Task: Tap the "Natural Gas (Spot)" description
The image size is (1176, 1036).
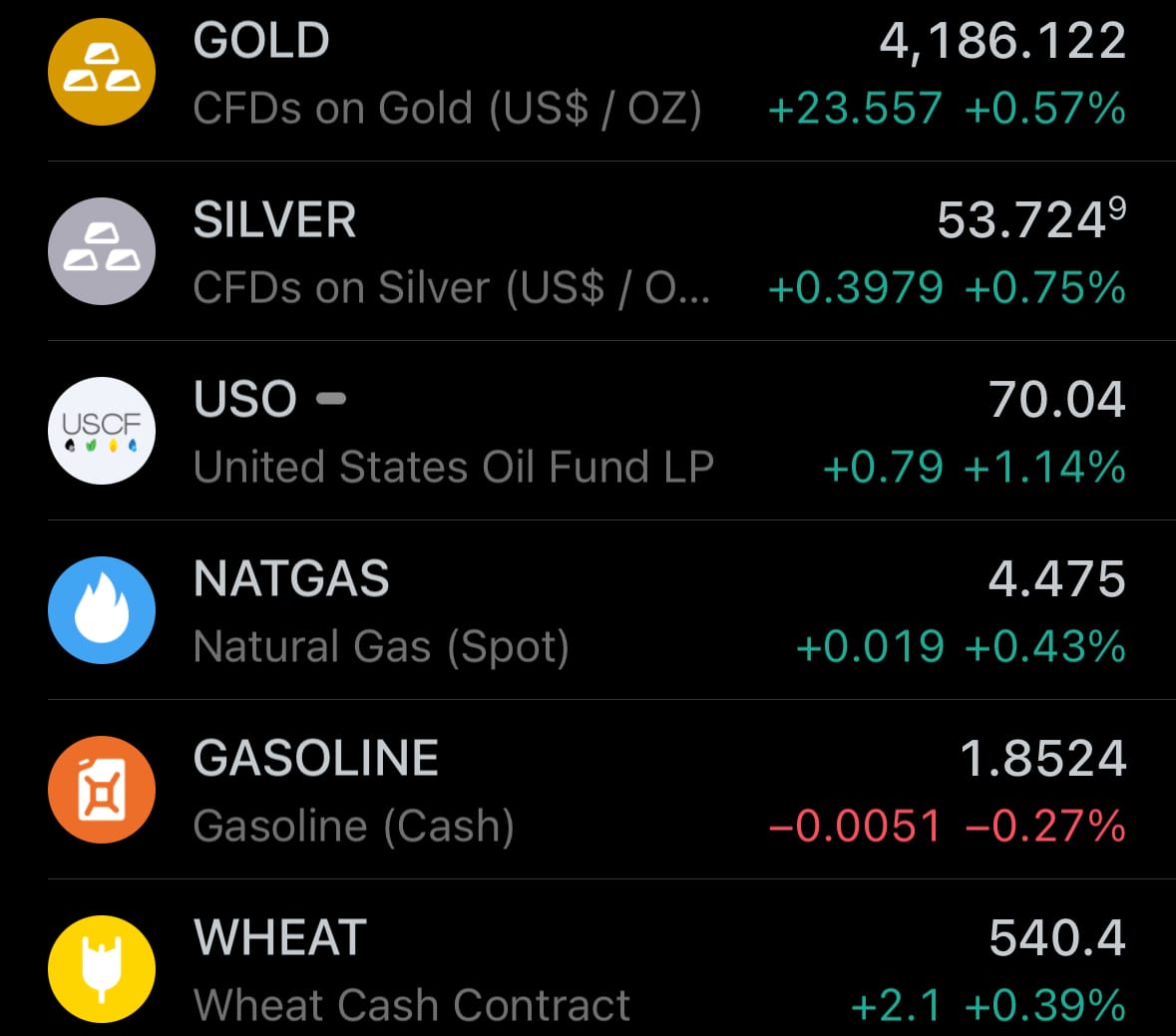Action: [x=381, y=647]
